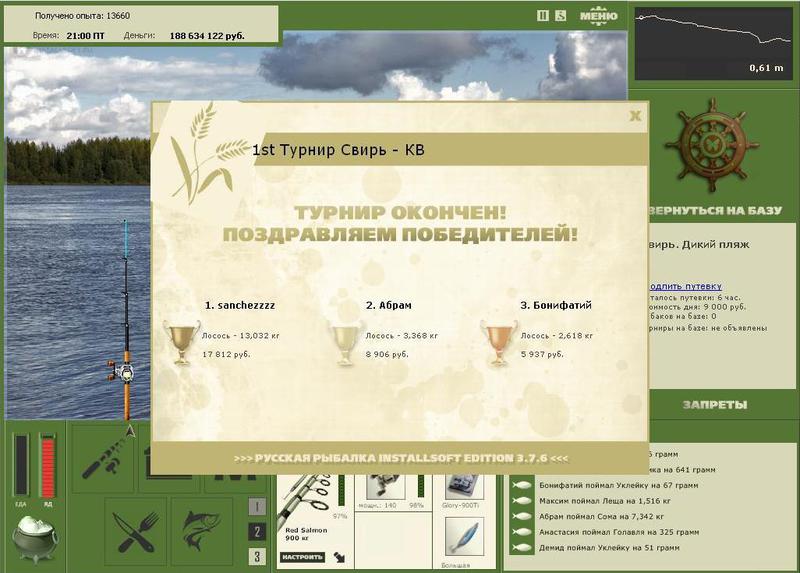Screen dimensions: 800x573
Task: Click the prize amount 8 906 руб.
Action: coord(387,354)
